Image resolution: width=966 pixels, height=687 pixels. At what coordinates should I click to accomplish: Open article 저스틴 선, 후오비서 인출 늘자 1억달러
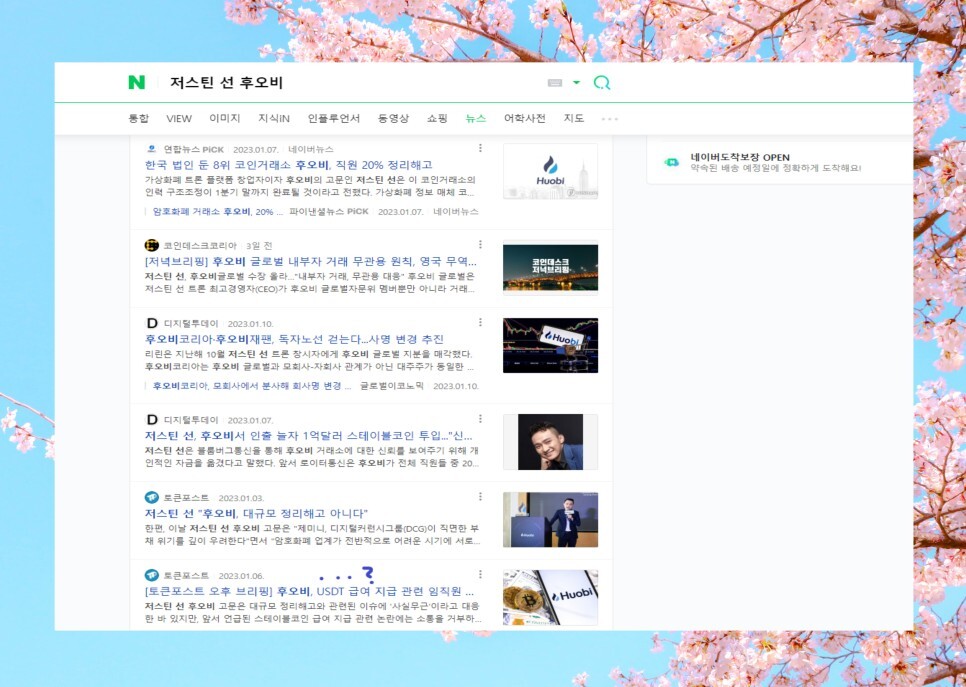(x=309, y=436)
